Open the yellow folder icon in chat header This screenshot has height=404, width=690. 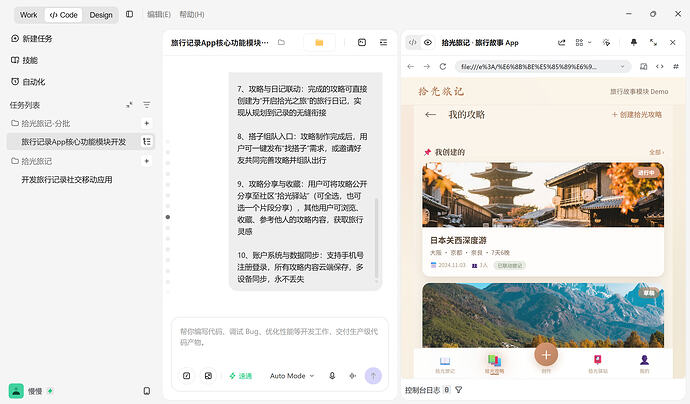pyautogui.click(x=319, y=43)
